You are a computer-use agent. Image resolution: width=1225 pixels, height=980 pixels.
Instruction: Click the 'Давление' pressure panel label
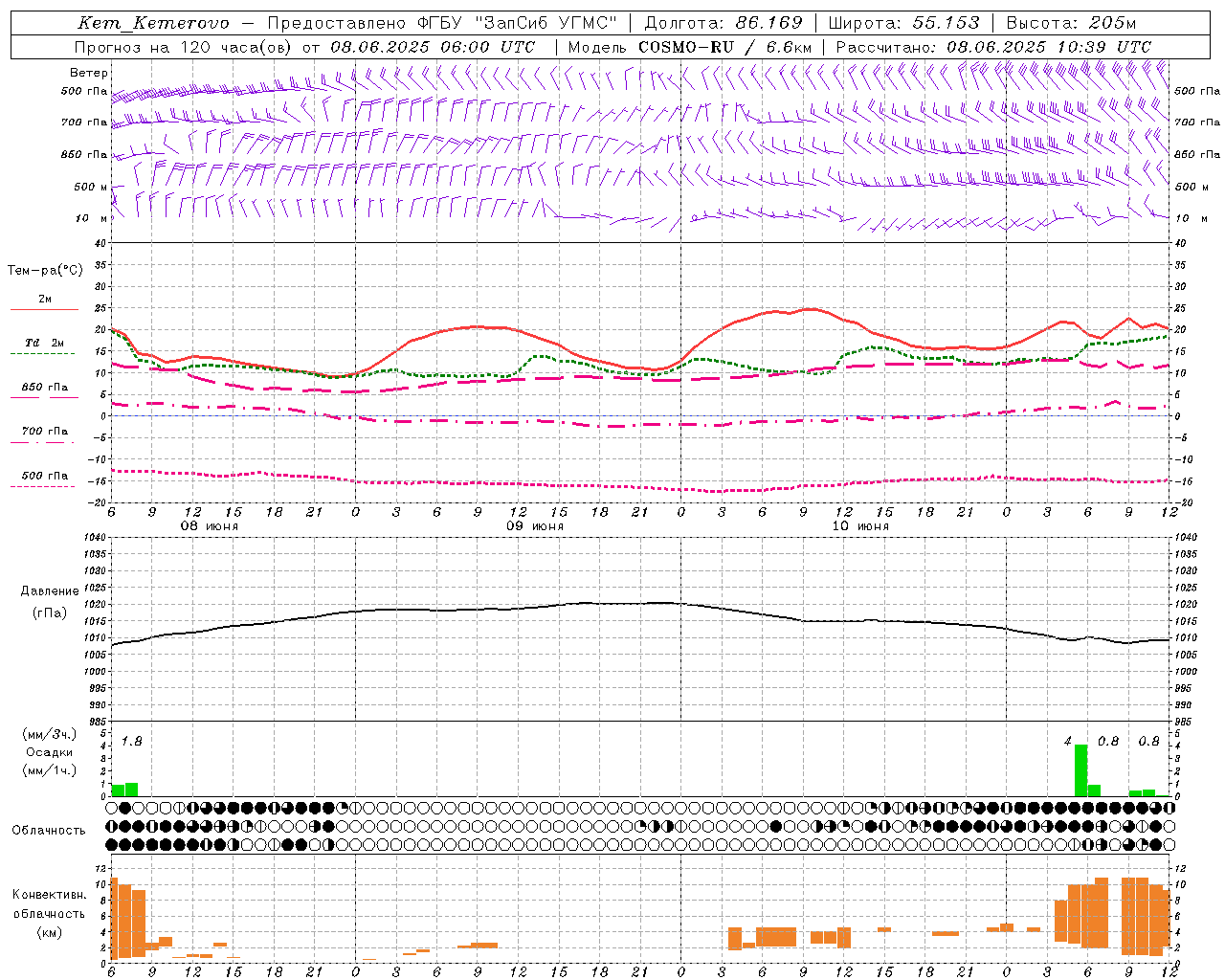(49, 591)
